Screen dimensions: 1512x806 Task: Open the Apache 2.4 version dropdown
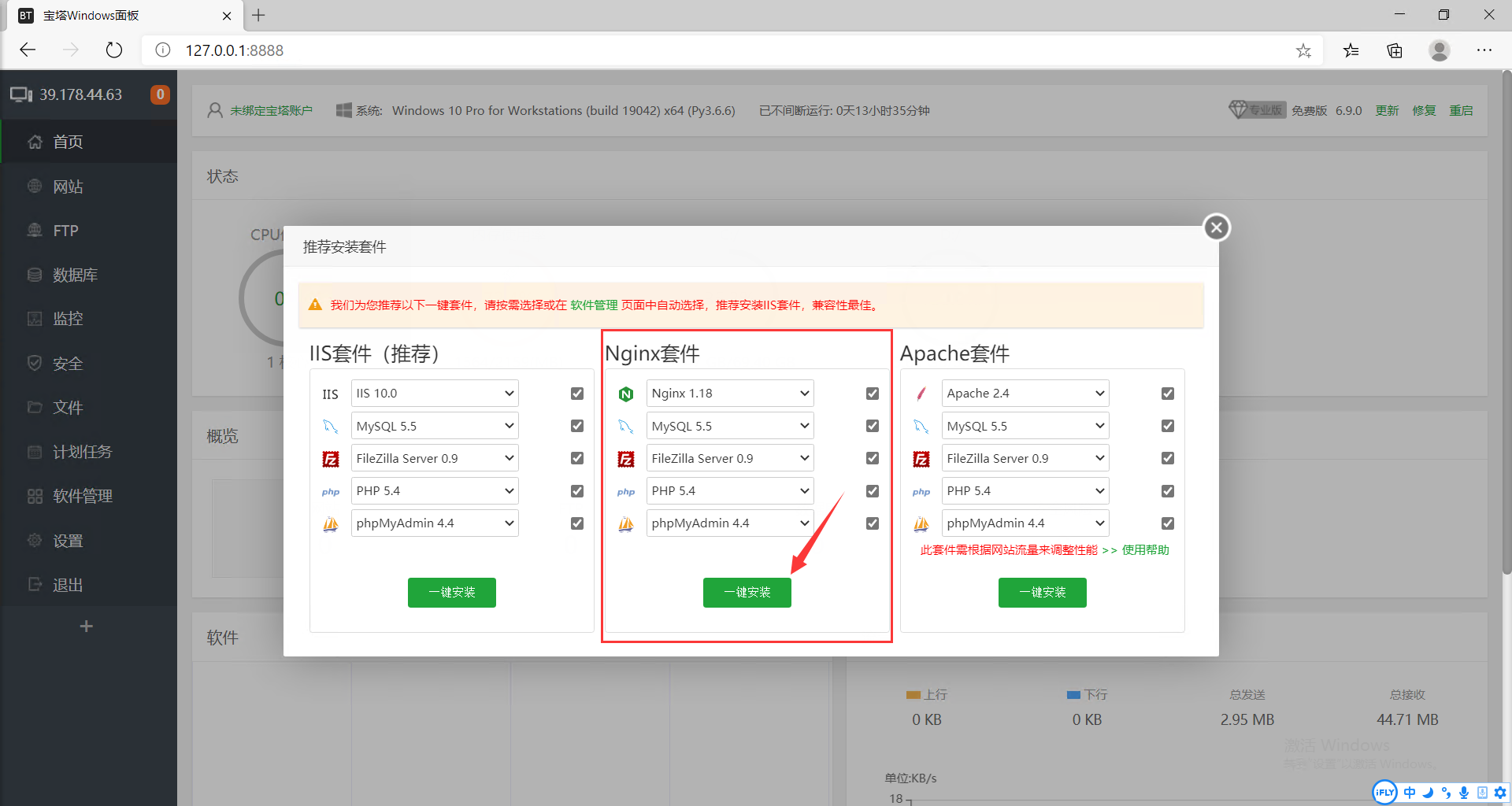point(1025,394)
